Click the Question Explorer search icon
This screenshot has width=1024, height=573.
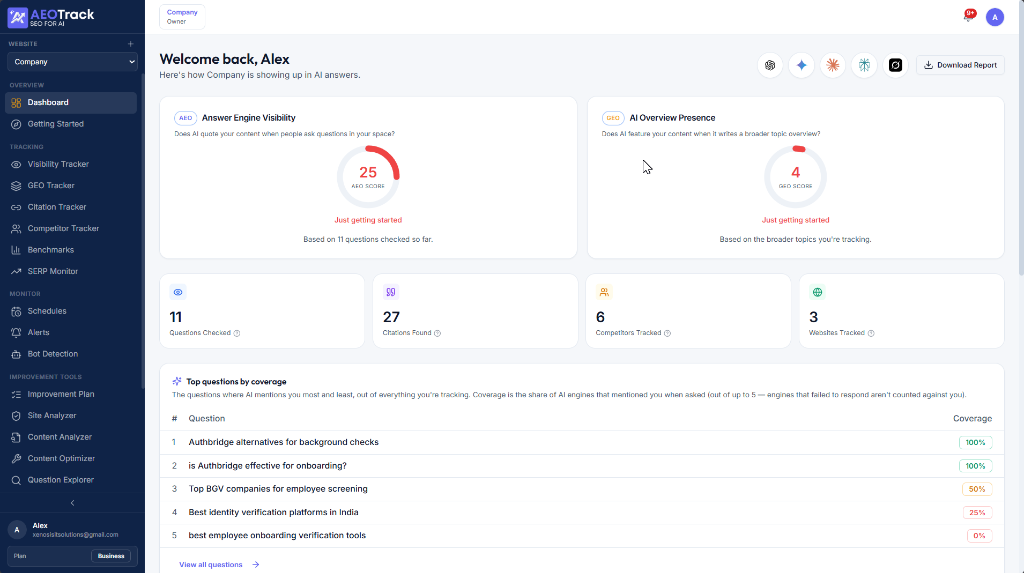(16, 480)
